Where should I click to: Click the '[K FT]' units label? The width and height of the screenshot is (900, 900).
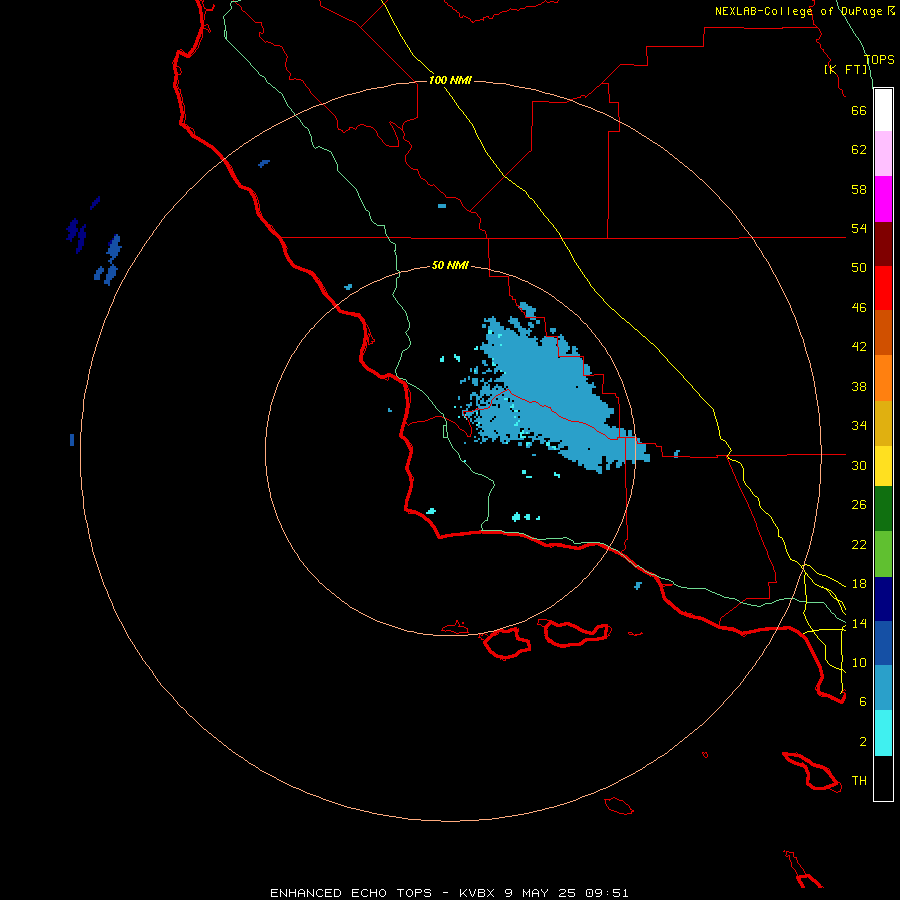pos(846,69)
